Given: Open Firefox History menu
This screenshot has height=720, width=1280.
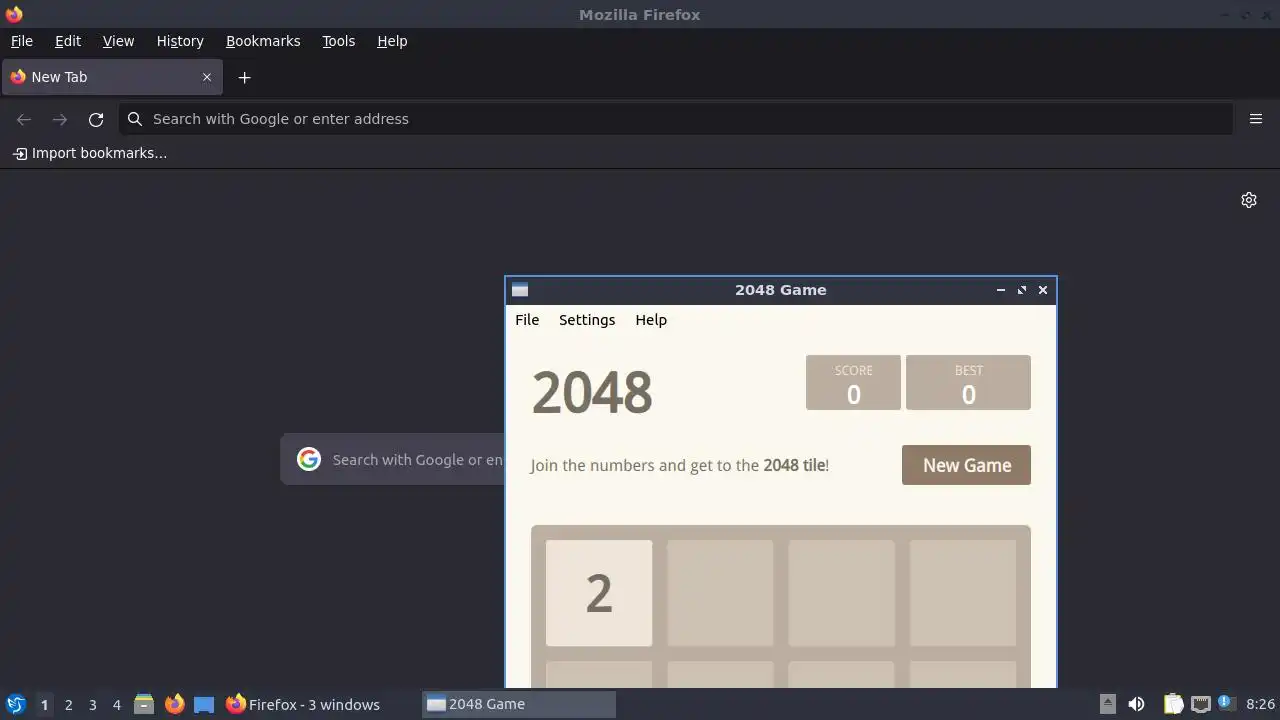Looking at the screenshot, I should [180, 41].
